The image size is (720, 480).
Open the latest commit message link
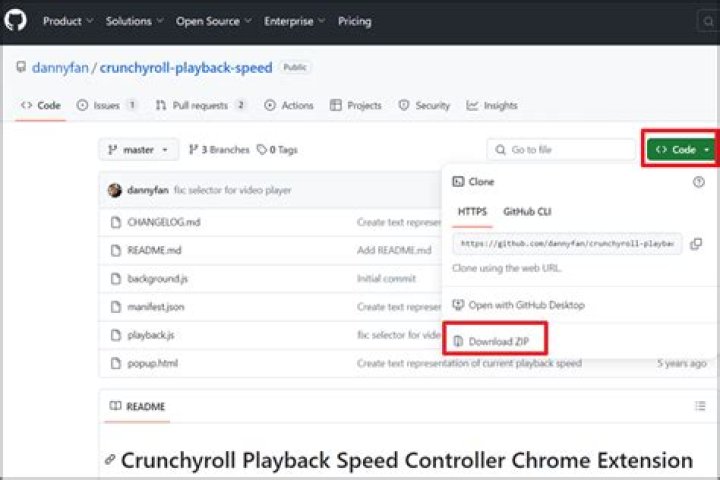point(232,190)
